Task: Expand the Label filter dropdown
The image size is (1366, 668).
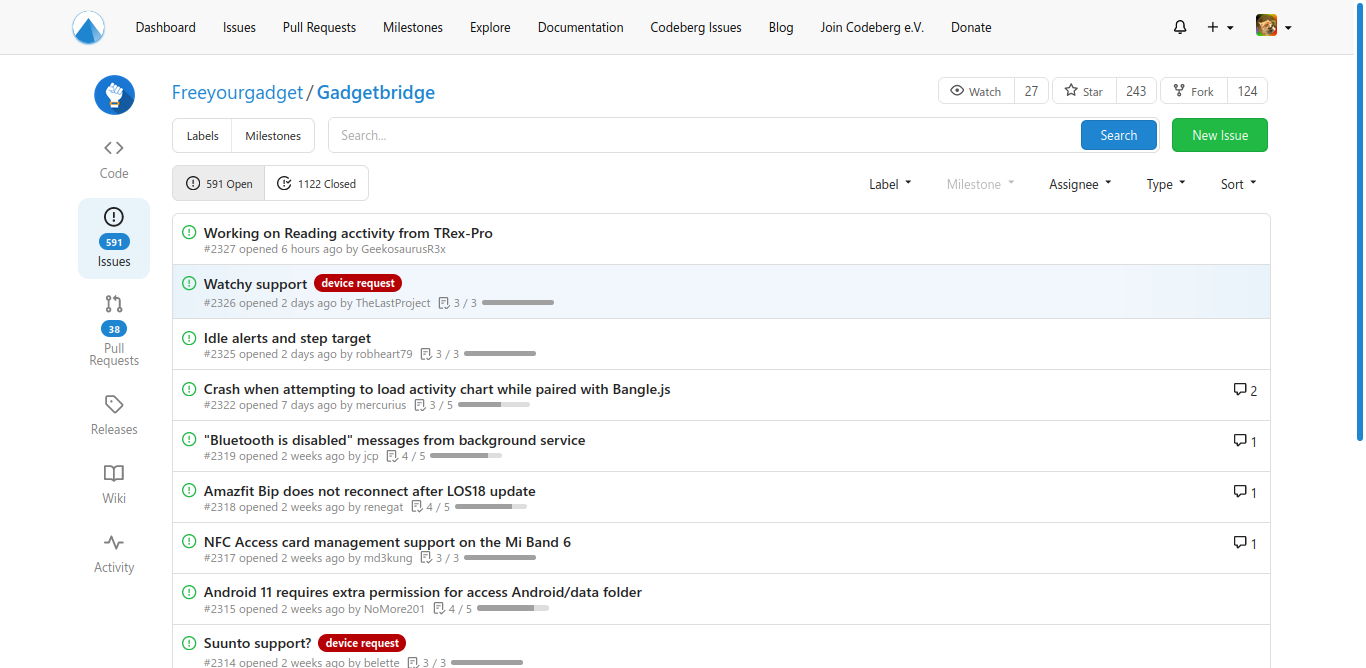Action: tap(890, 184)
